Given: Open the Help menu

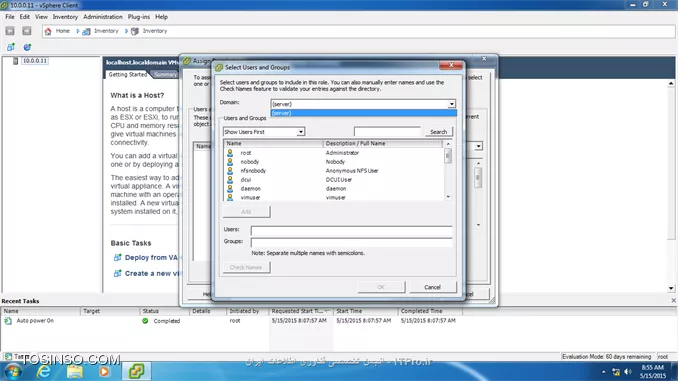Looking at the screenshot, I should tap(161, 17).
